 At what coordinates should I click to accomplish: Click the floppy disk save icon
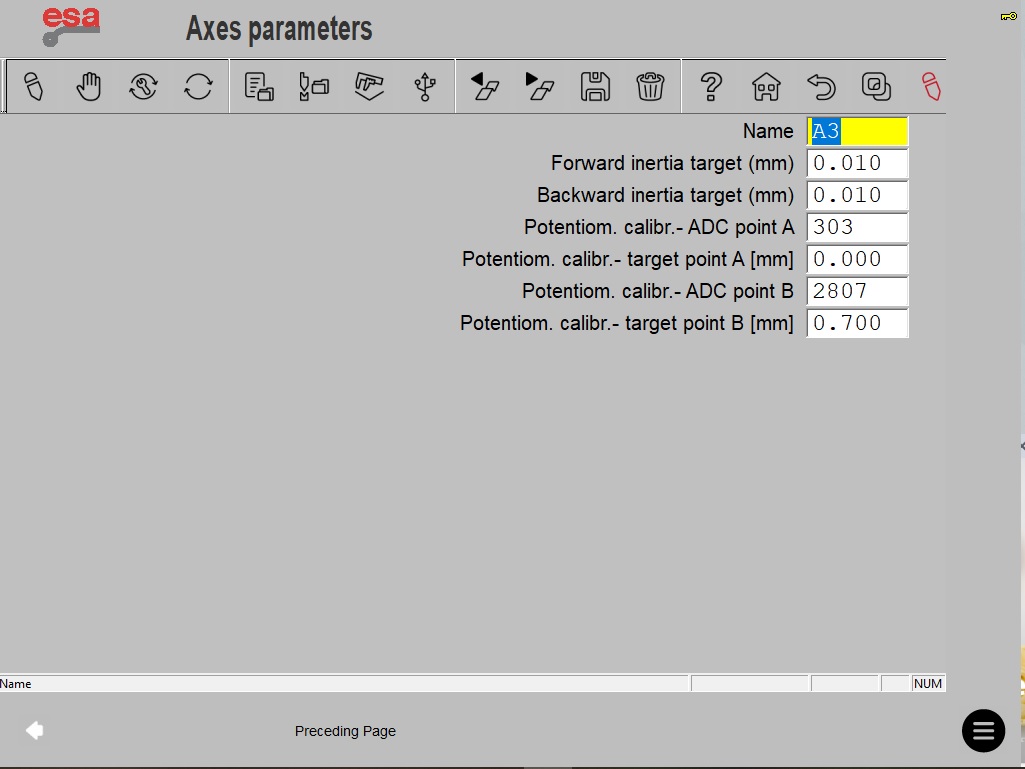595,86
